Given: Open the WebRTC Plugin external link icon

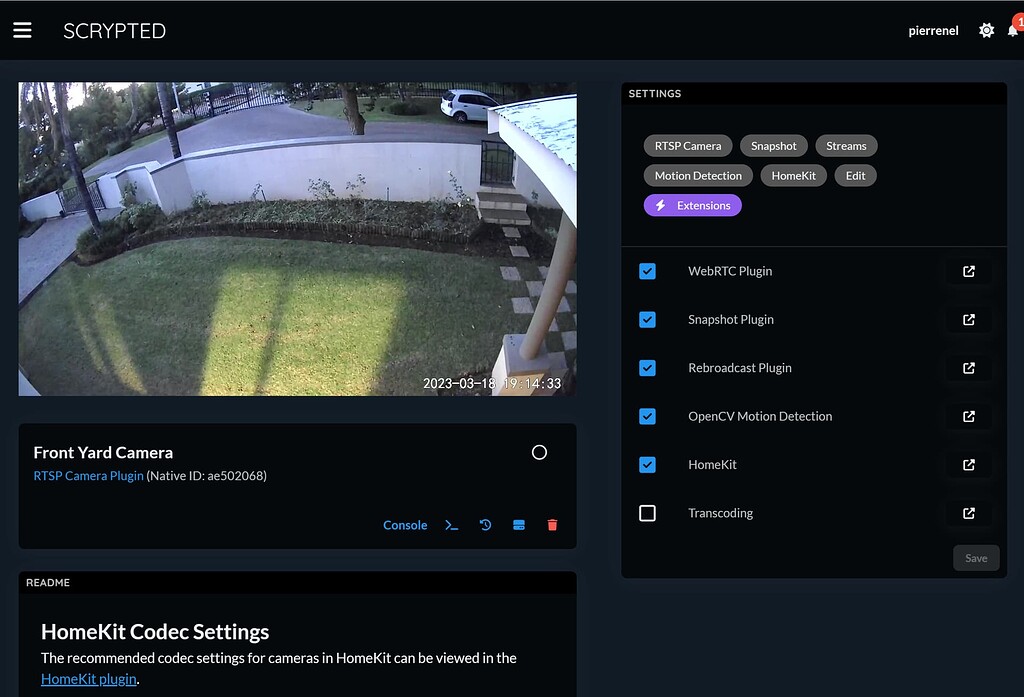Looking at the screenshot, I should click(967, 271).
